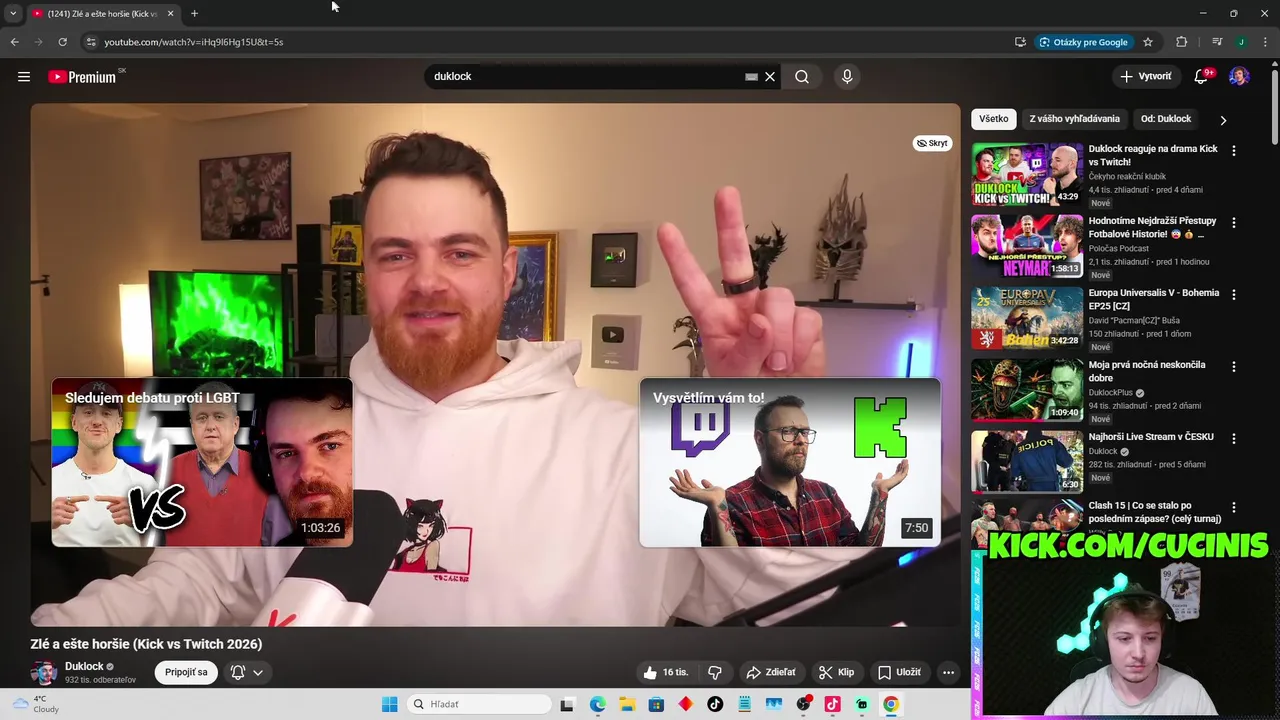Open options for Duklock reaguje na drama video

[x=1233, y=151]
